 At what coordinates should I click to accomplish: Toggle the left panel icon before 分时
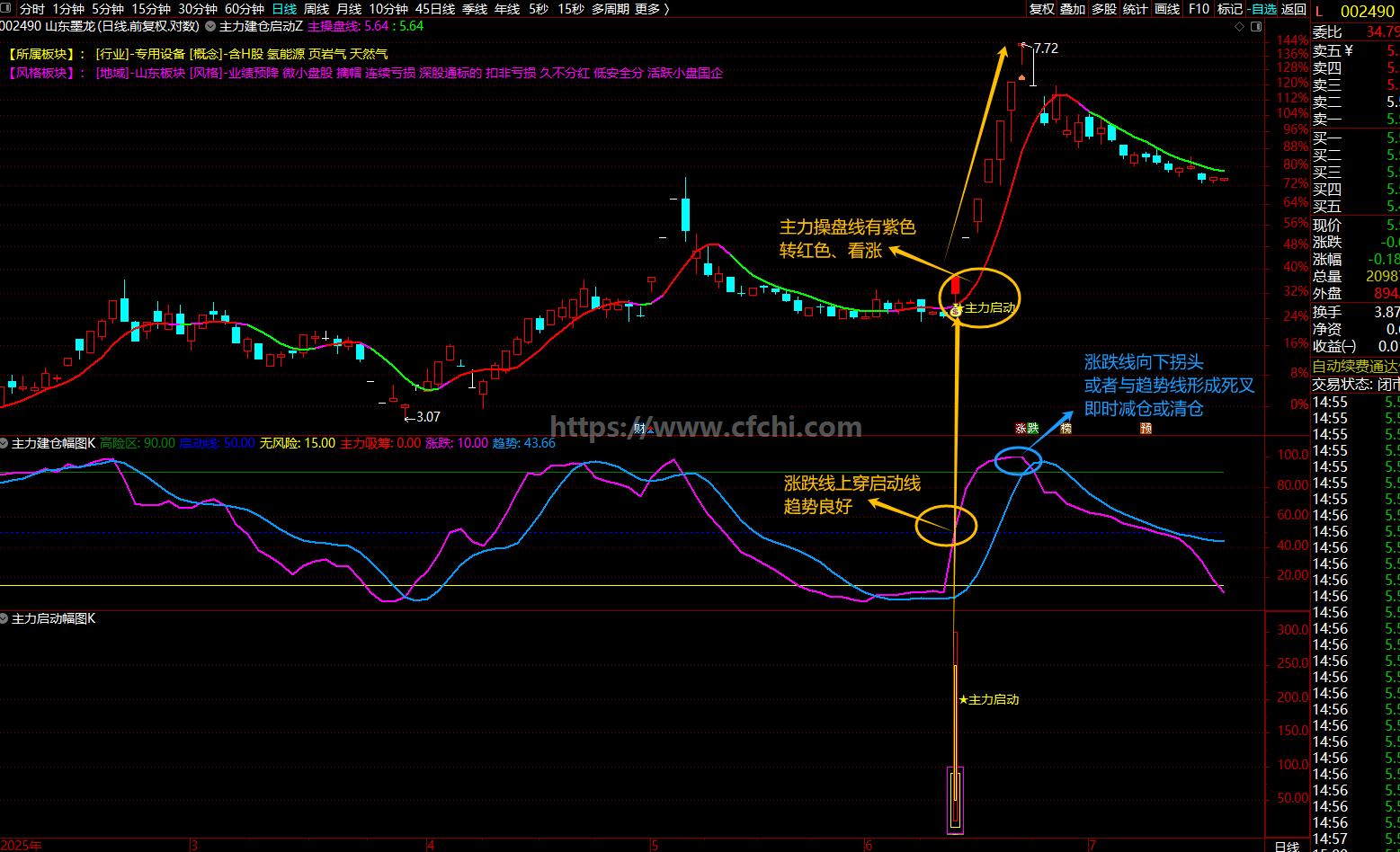tap(7, 9)
